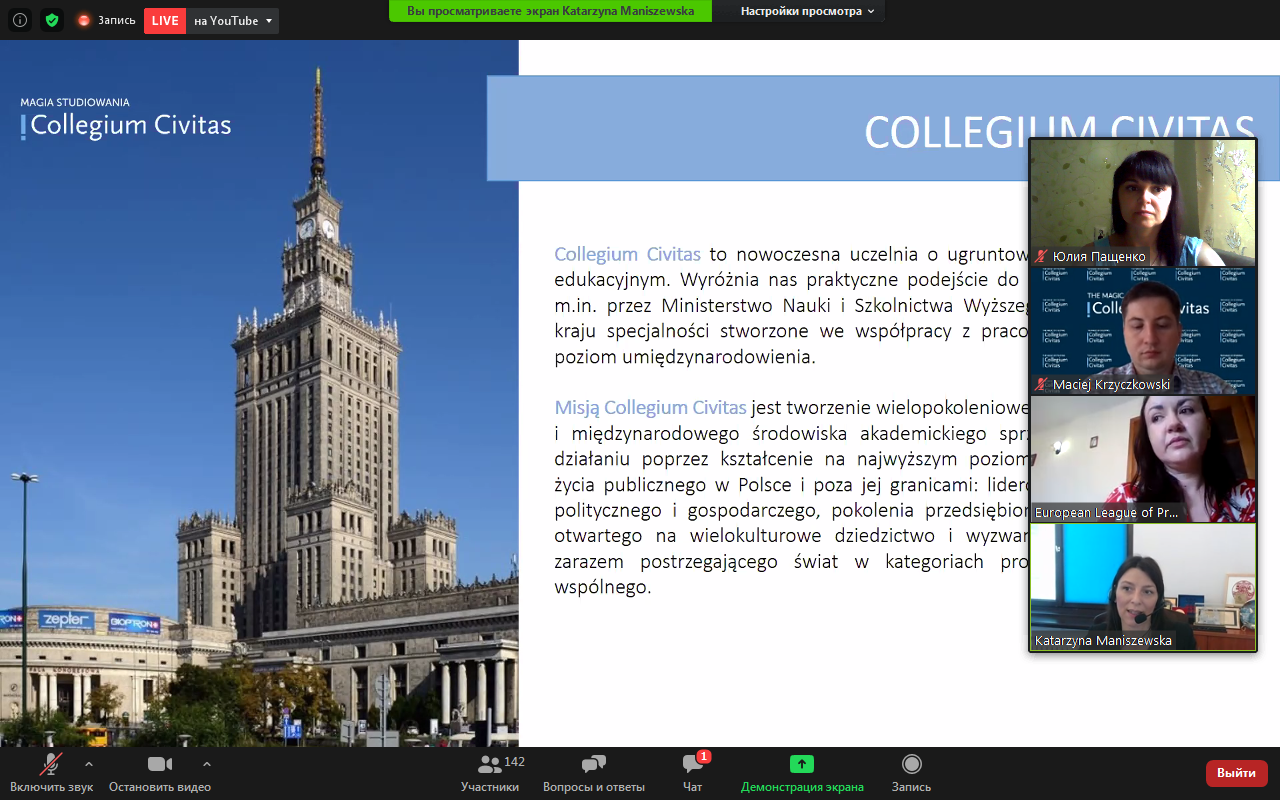
Task: Click the red Выйти leave button
Action: (1237, 773)
